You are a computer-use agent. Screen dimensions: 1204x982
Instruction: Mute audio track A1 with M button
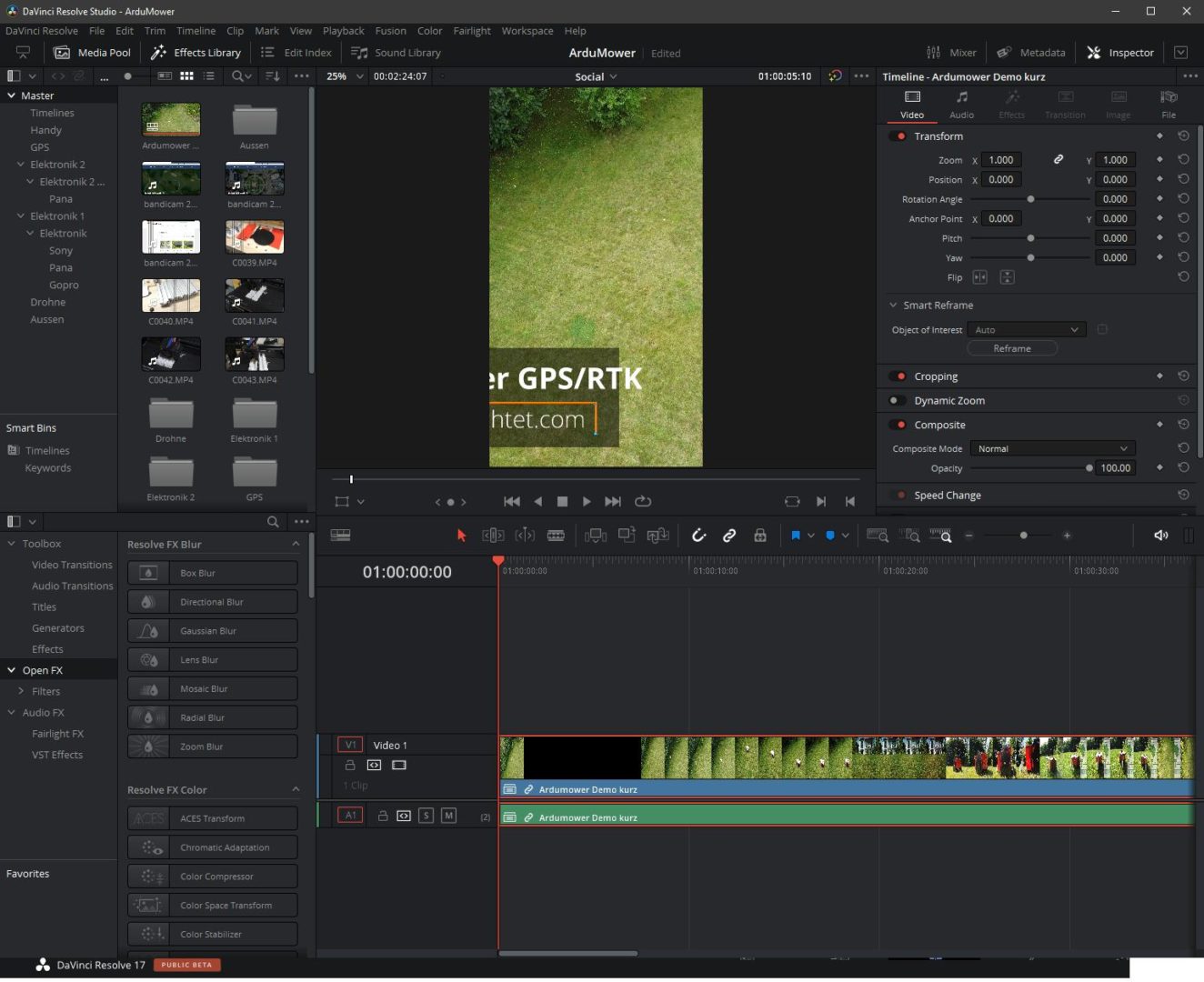(448, 816)
